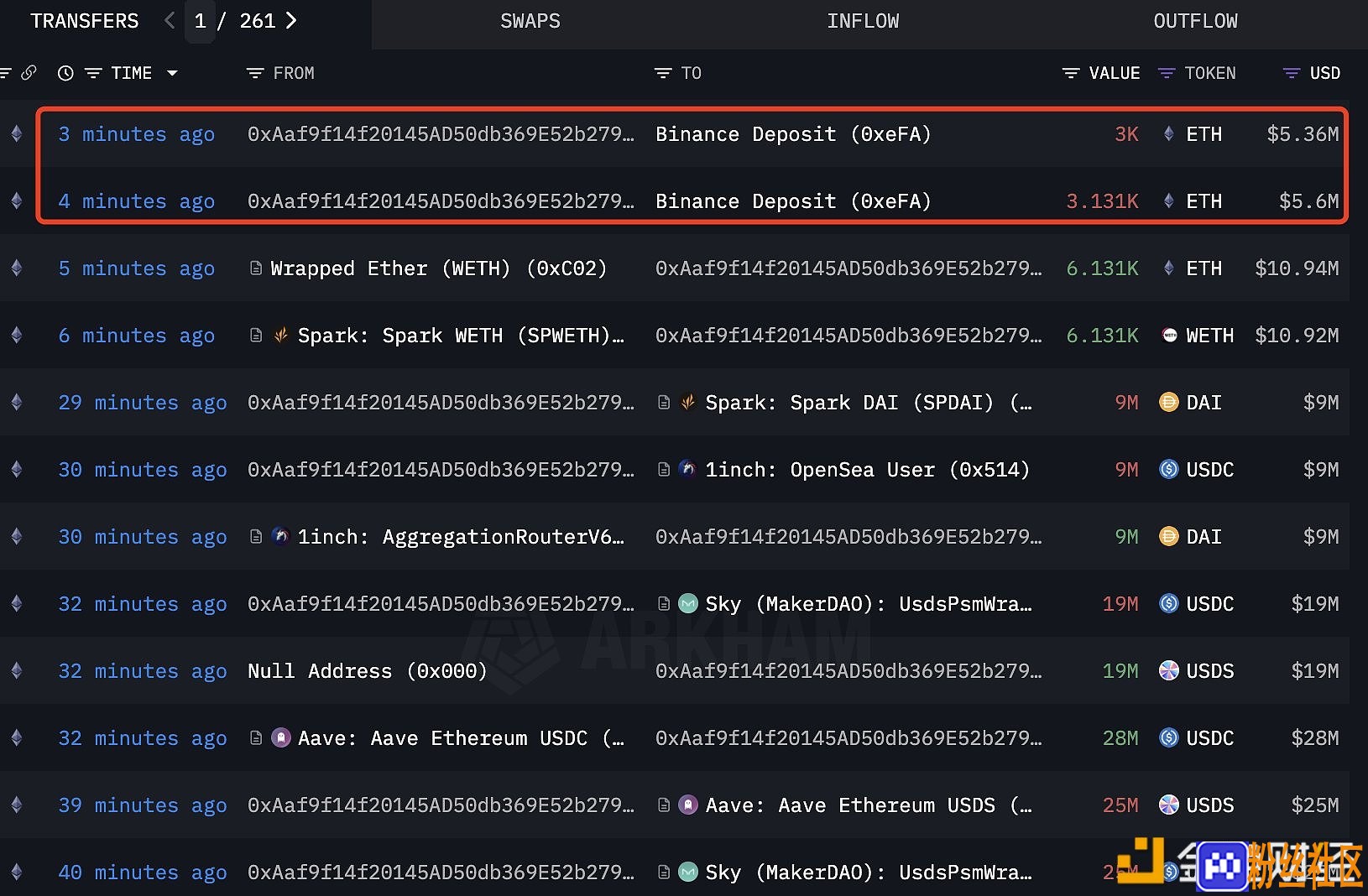Screen dimensions: 1368x896
Task: Open Binance Deposit (0xeFA) on 3K row
Action: point(793,134)
